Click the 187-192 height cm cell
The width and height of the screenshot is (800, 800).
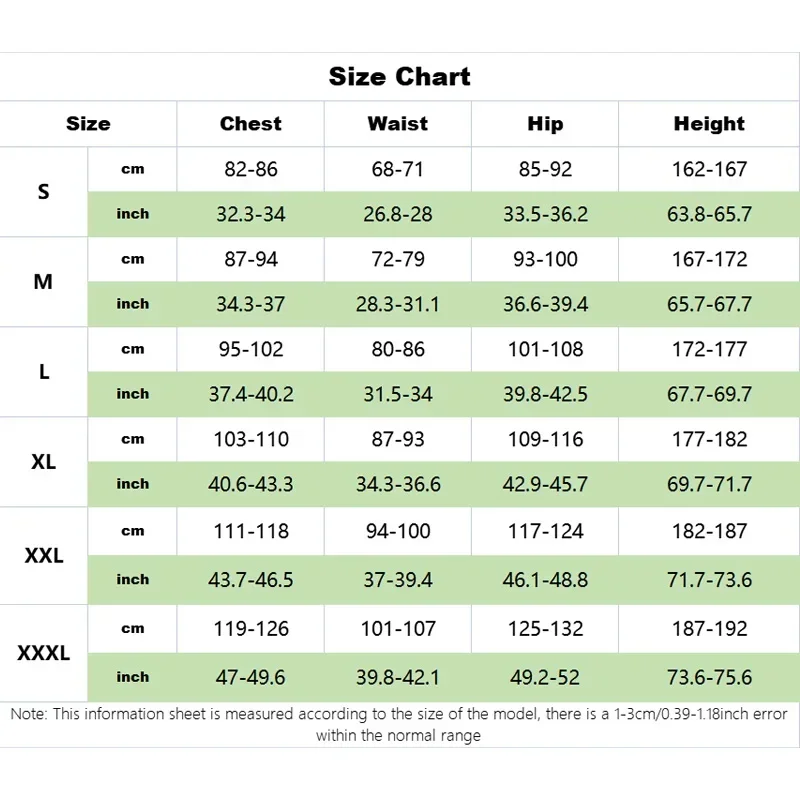coord(709,629)
